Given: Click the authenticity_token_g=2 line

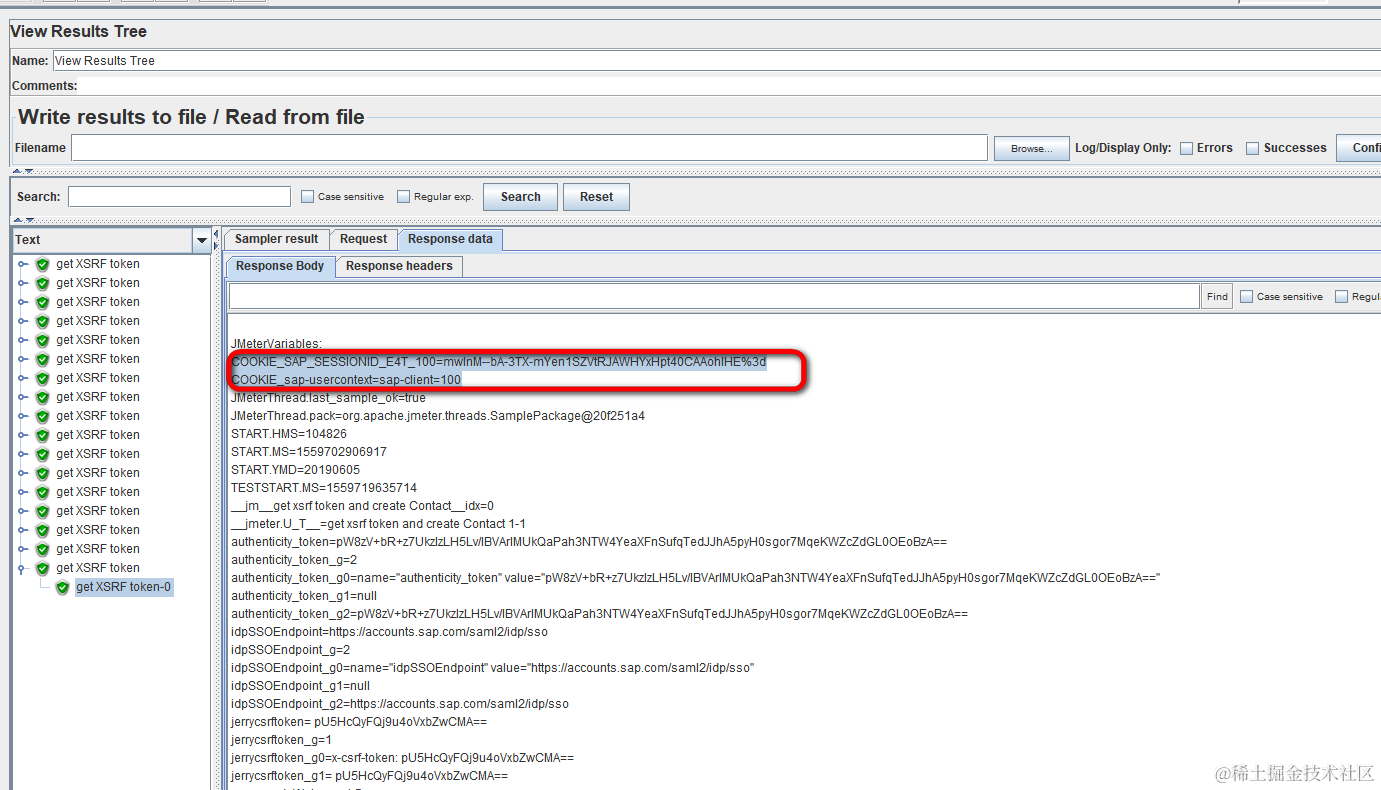Looking at the screenshot, I should [x=294, y=560].
